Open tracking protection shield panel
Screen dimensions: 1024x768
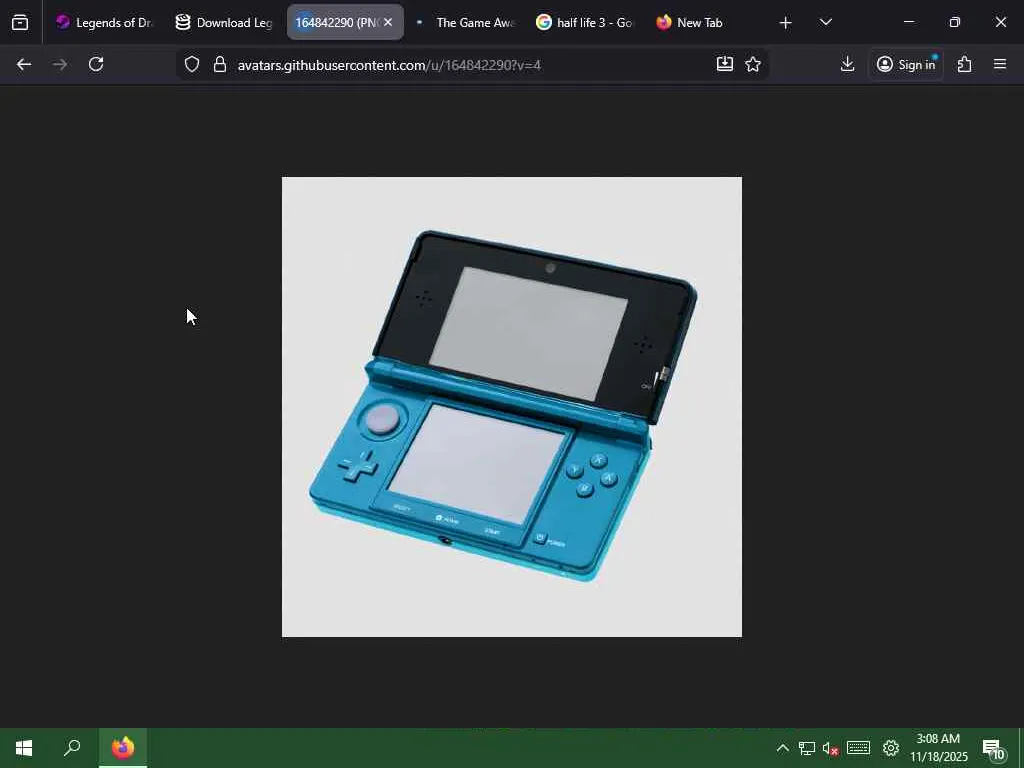191,64
